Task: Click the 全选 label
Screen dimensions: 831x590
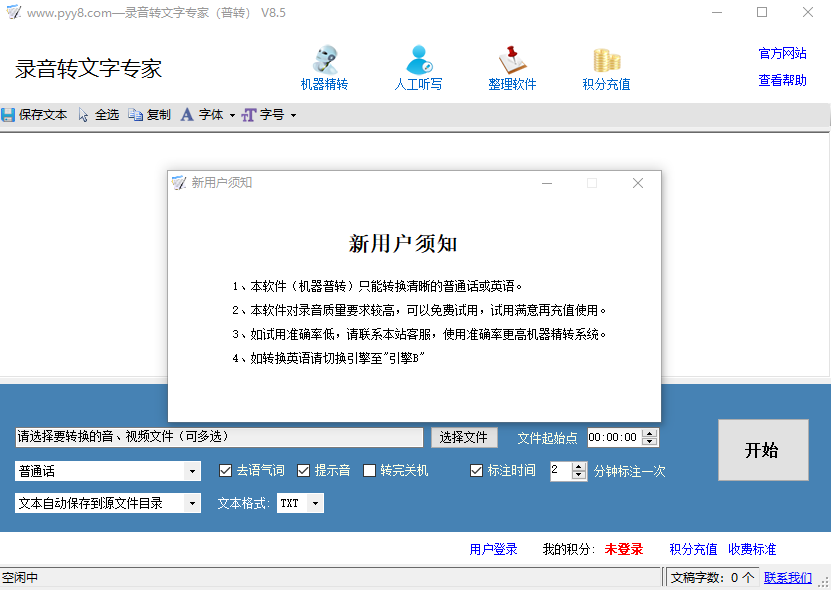Action: (x=107, y=115)
